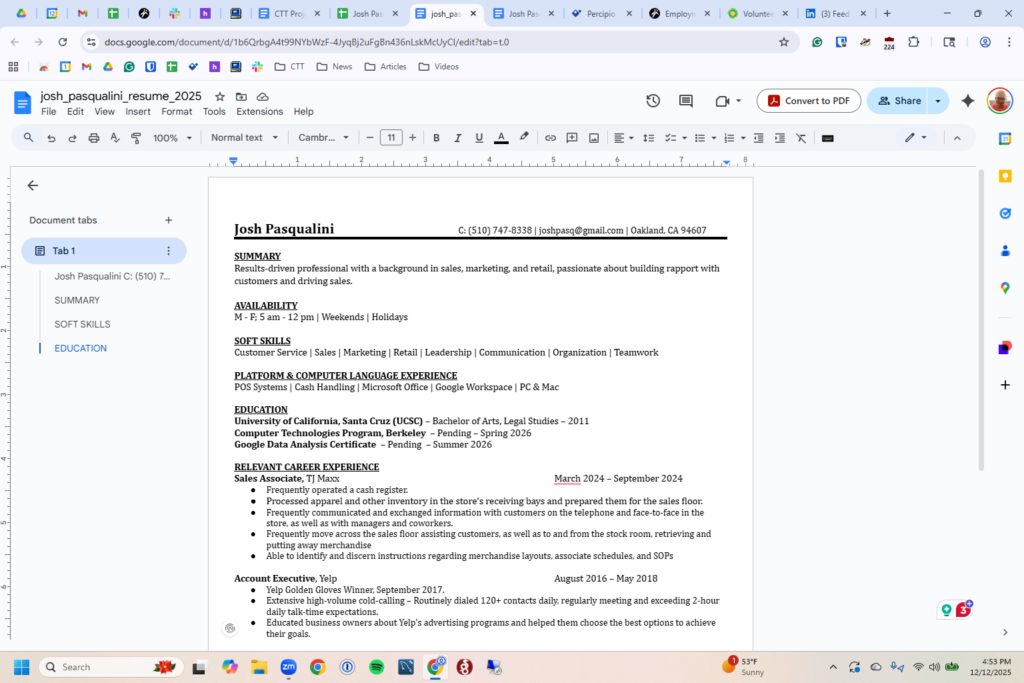1024x683 pixels.
Task: Click the Convert to PDF button
Action: (x=808, y=101)
